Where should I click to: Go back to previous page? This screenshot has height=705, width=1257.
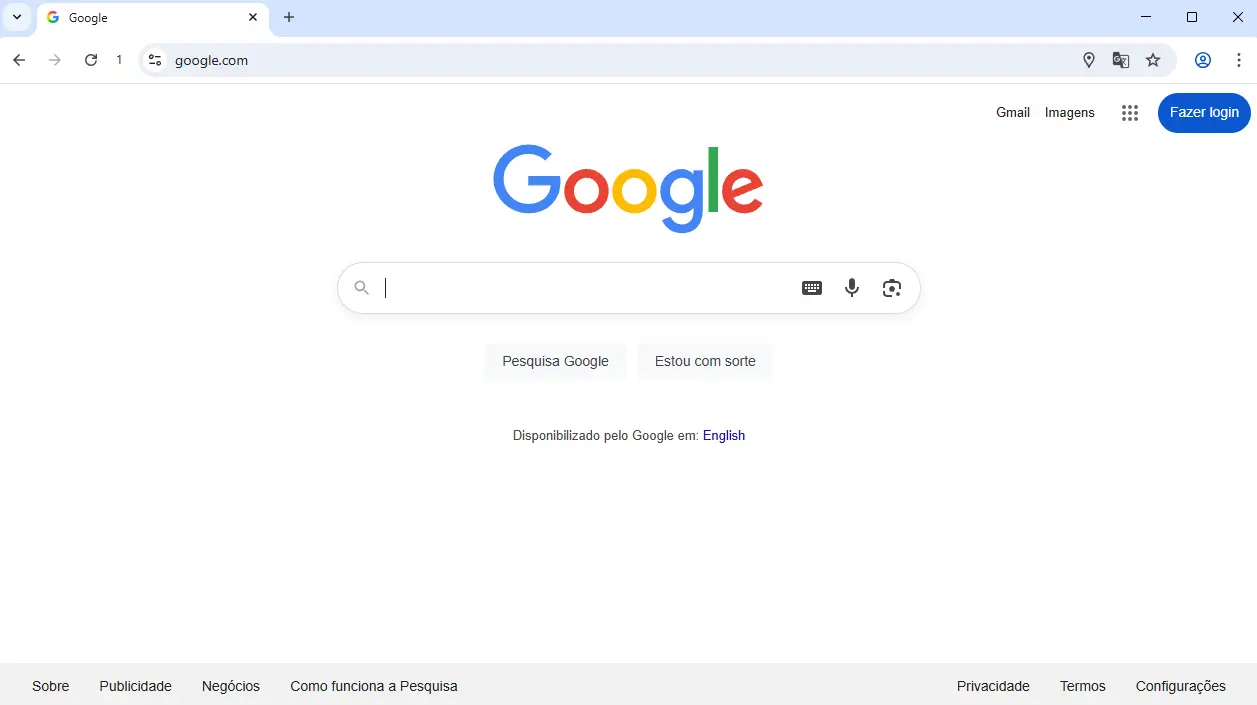pos(19,60)
